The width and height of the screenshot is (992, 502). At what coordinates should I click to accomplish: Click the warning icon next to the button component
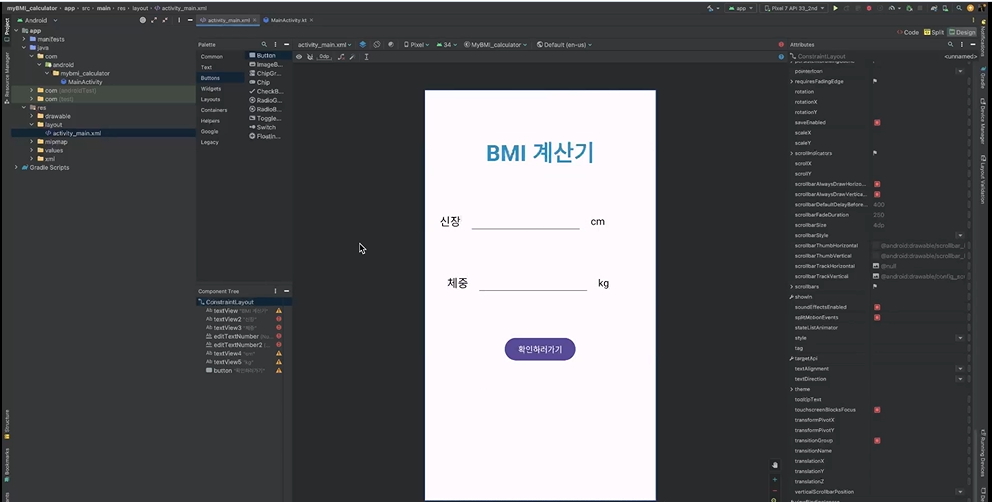278,370
